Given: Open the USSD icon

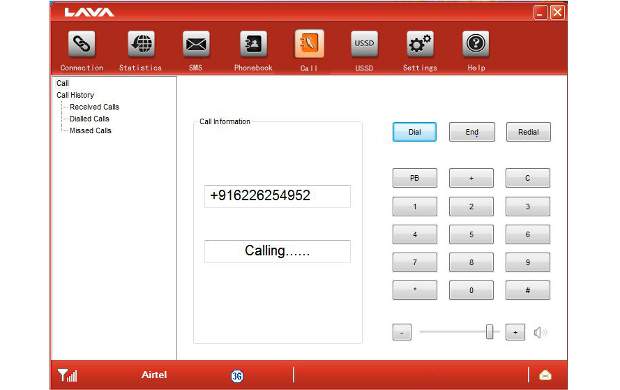Looking at the screenshot, I should (x=364, y=44).
